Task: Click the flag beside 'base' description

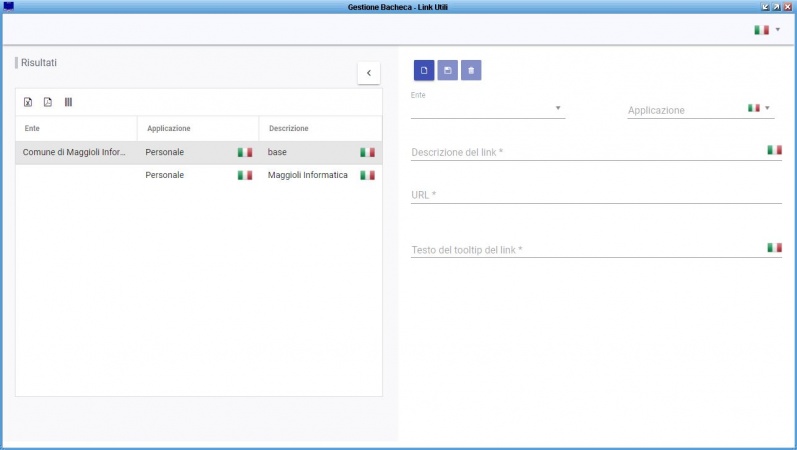Action: 367,152
